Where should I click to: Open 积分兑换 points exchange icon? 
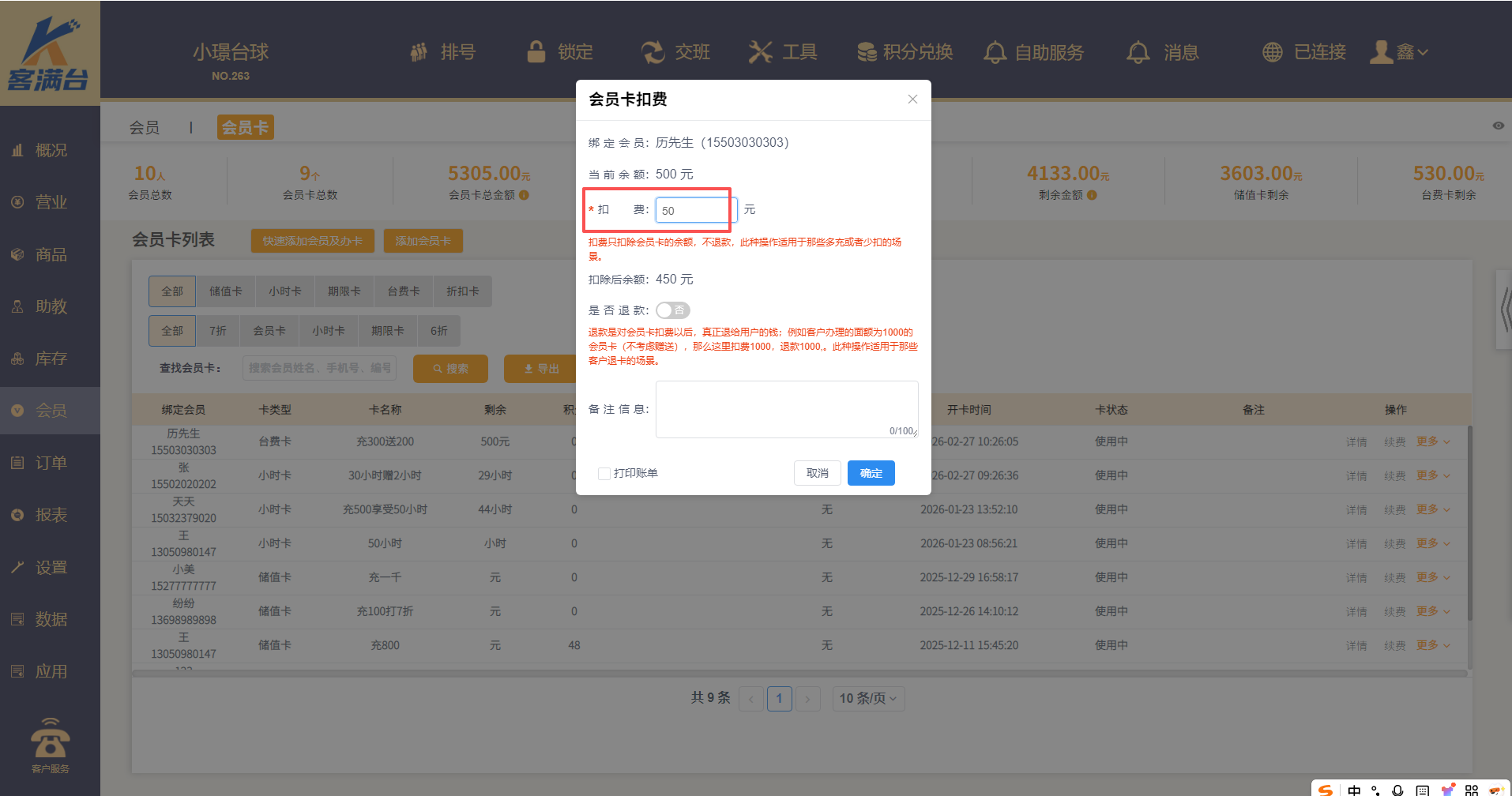867,52
